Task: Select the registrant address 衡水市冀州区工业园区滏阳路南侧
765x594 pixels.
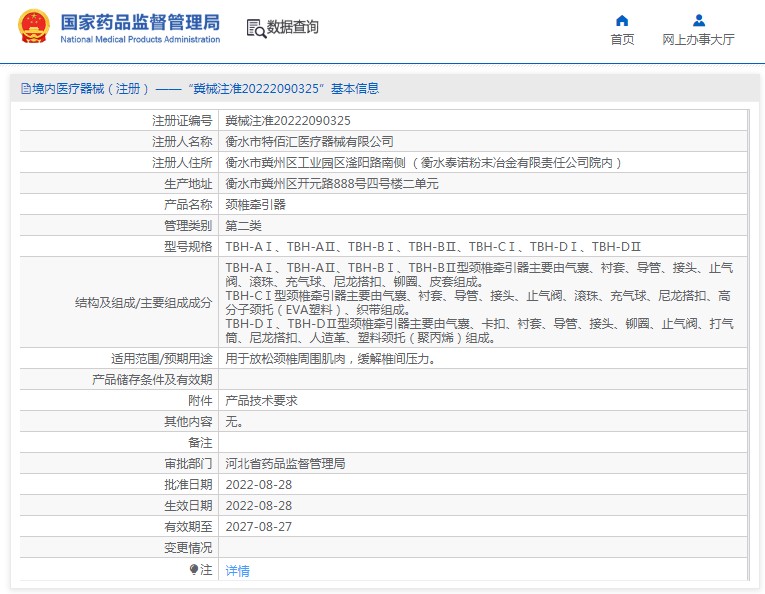Action: pos(315,162)
